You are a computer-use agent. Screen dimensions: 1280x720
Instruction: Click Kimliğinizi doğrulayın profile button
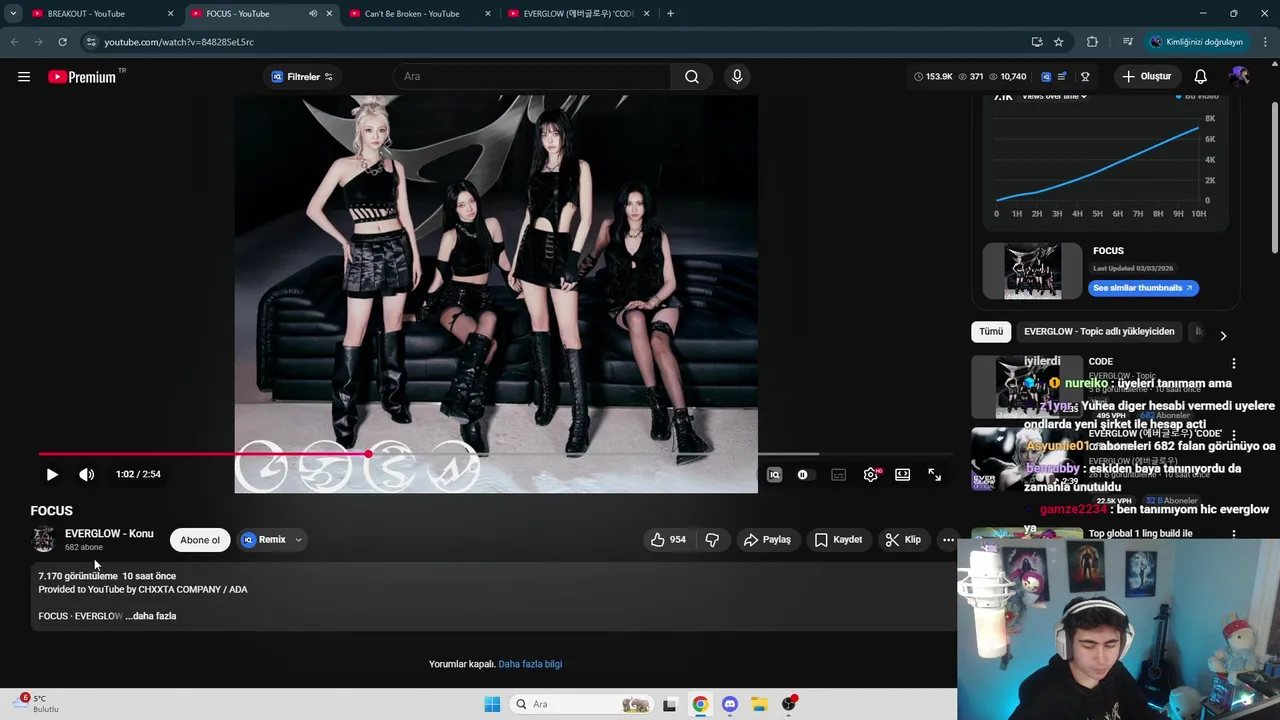[x=1197, y=42]
